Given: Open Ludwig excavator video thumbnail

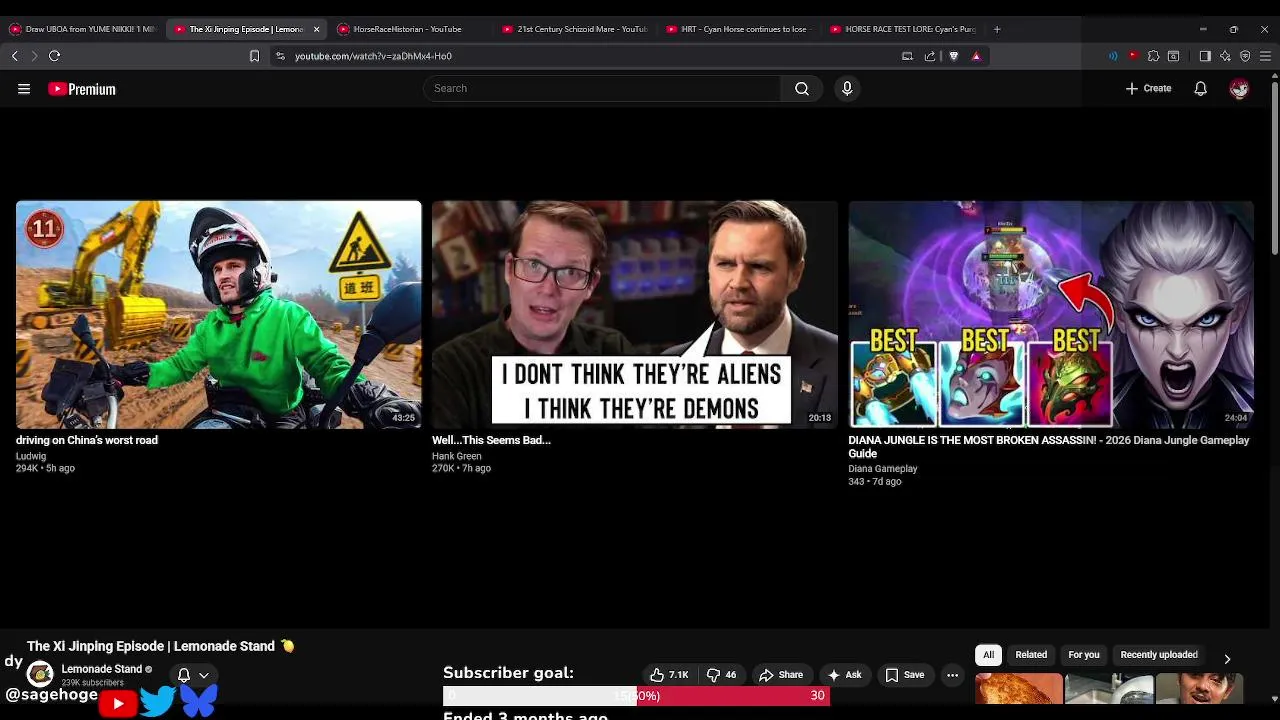Looking at the screenshot, I should [218, 315].
